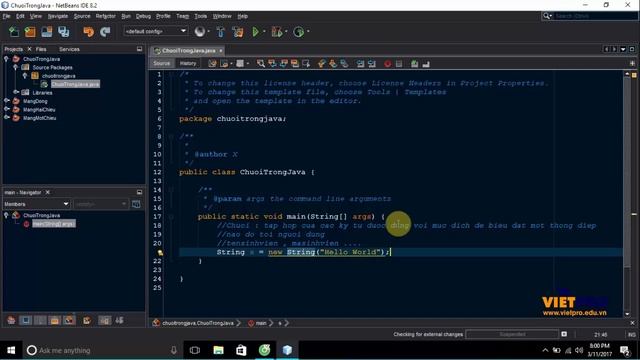The height and width of the screenshot is (360, 640).
Task: Open the Members dropdown in Navigator
Action: (36, 204)
